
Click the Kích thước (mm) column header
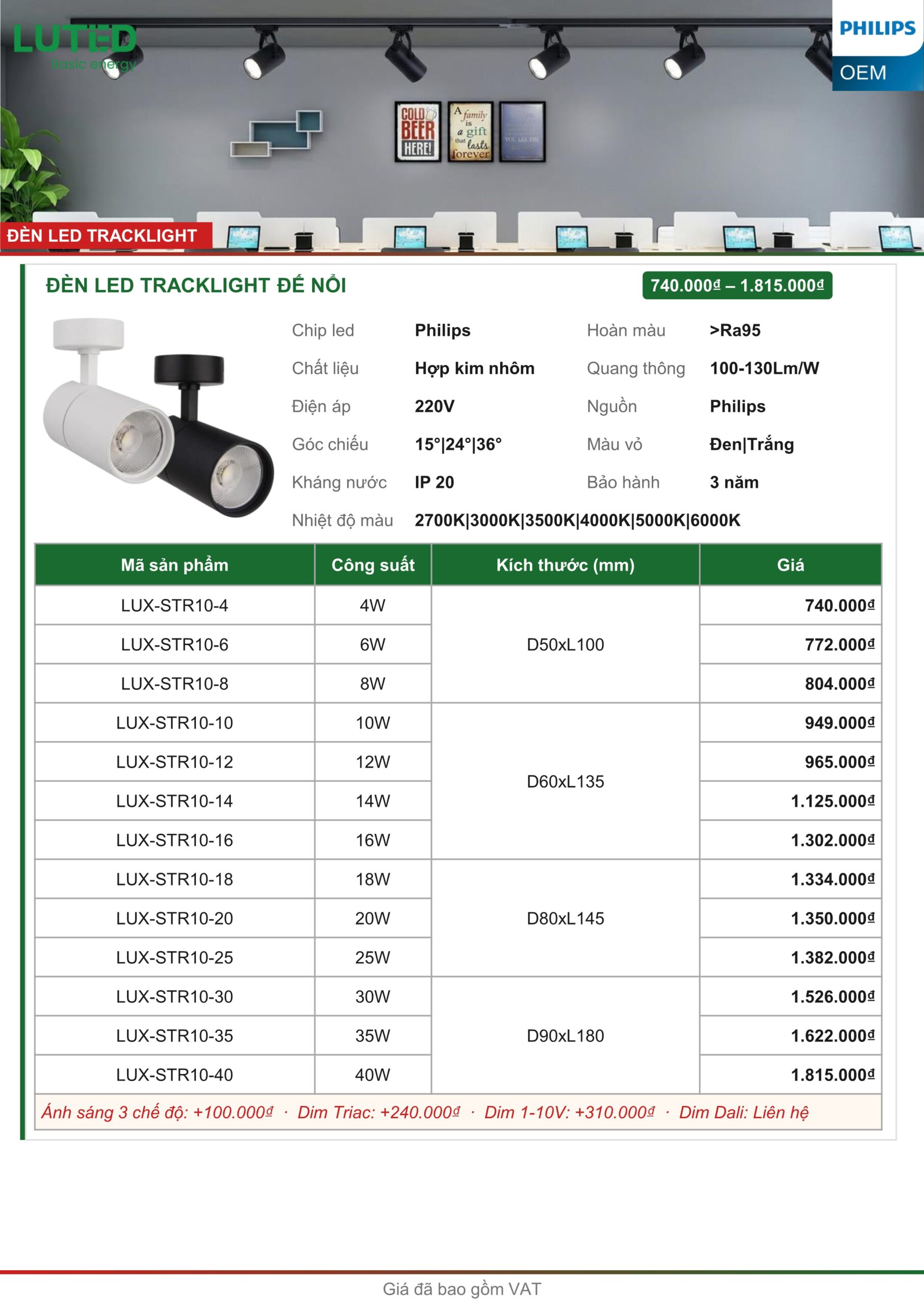pyautogui.click(x=565, y=565)
